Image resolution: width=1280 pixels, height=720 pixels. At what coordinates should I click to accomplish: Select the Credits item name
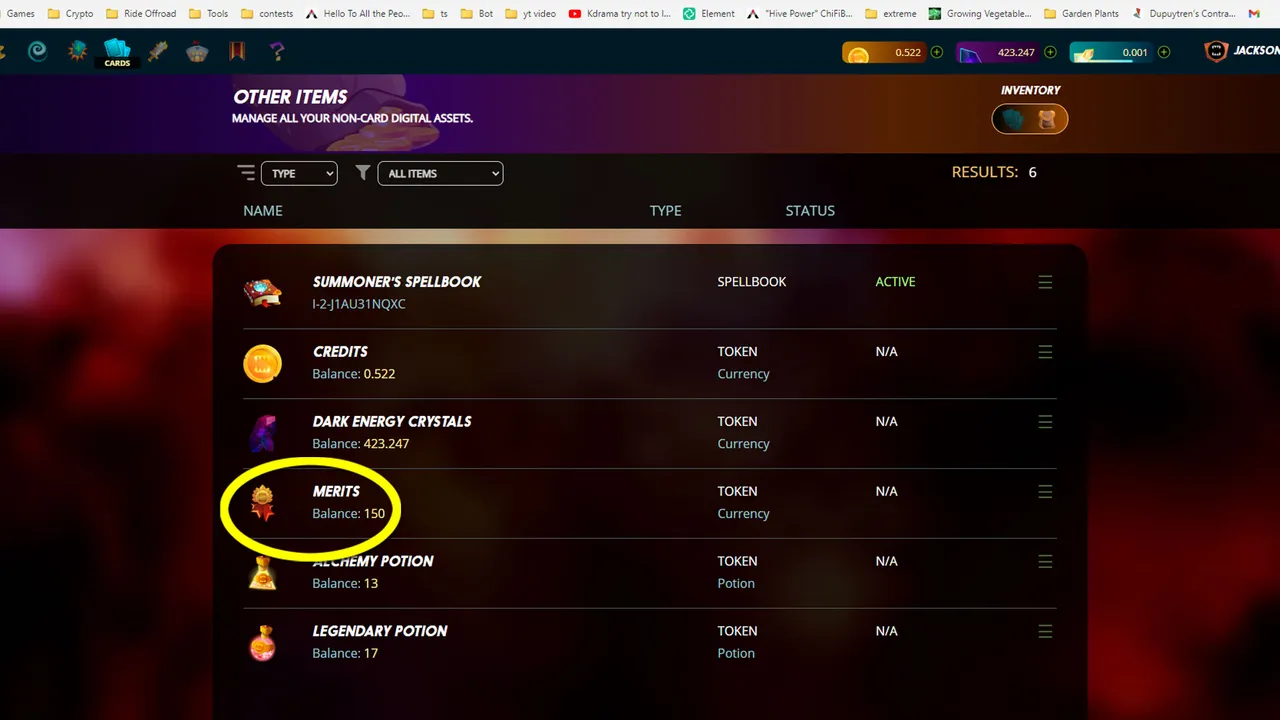tap(340, 352)
